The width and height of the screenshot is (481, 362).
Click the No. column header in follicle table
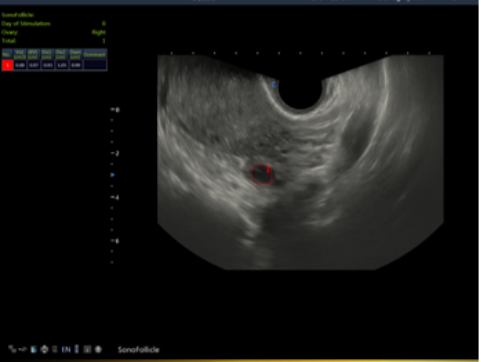[x=8, y=54]
